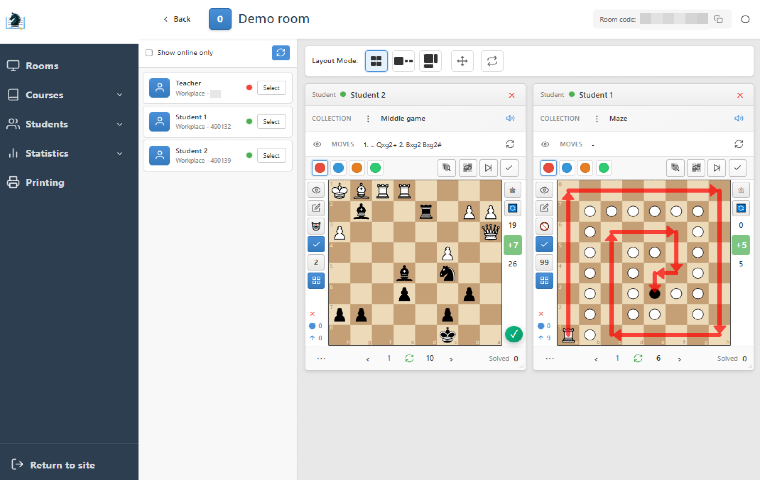Toggle eye visibility for Student 2 moves

(x=317, y=144)
